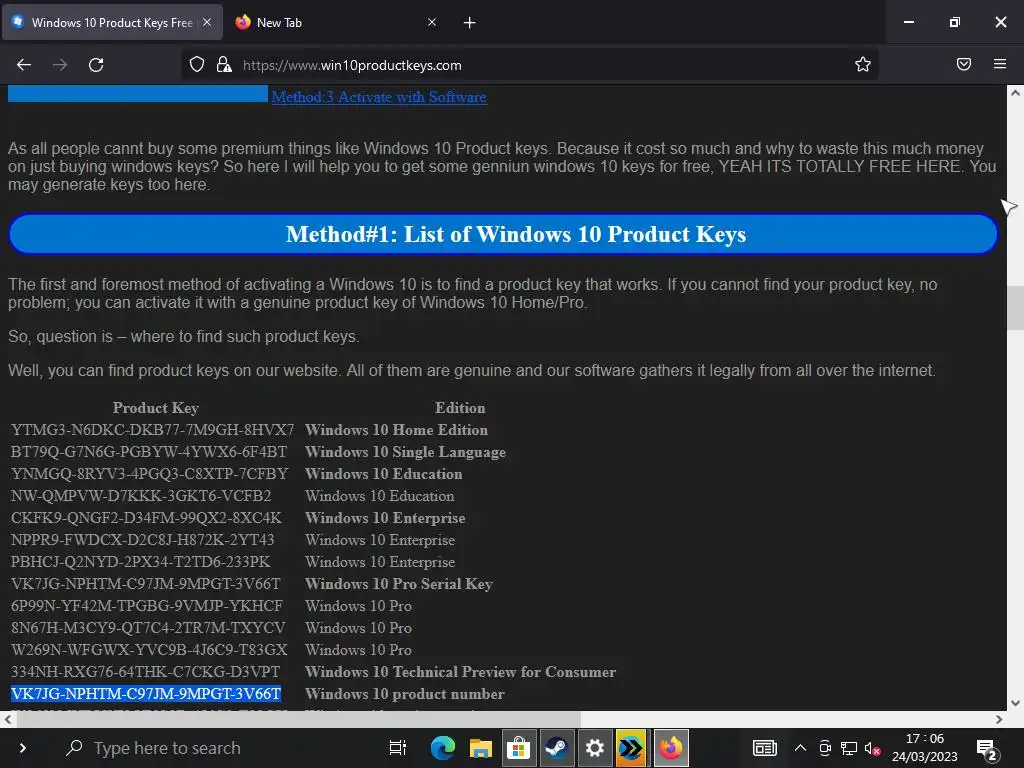View site security padlock info
The width and height of the screenshot is (1024, 768).
[224, 64]
